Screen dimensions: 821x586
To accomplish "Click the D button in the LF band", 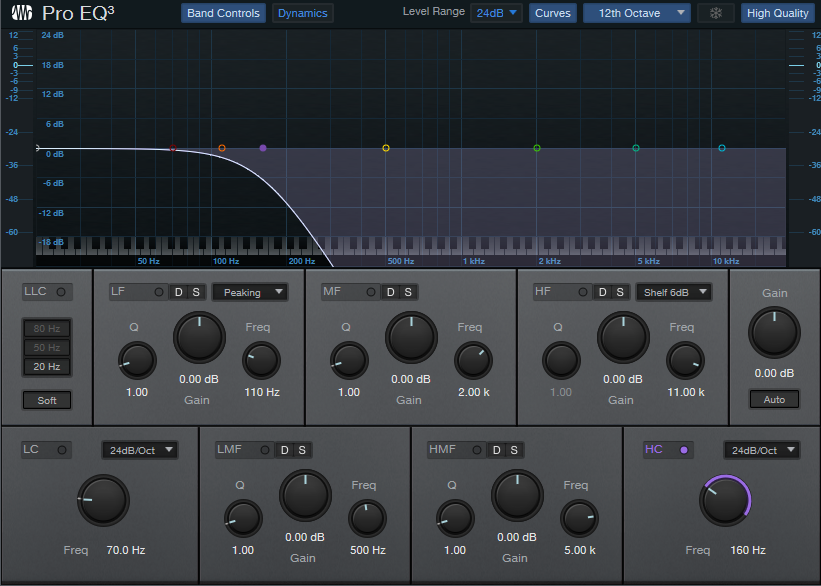I will point(179,292).
